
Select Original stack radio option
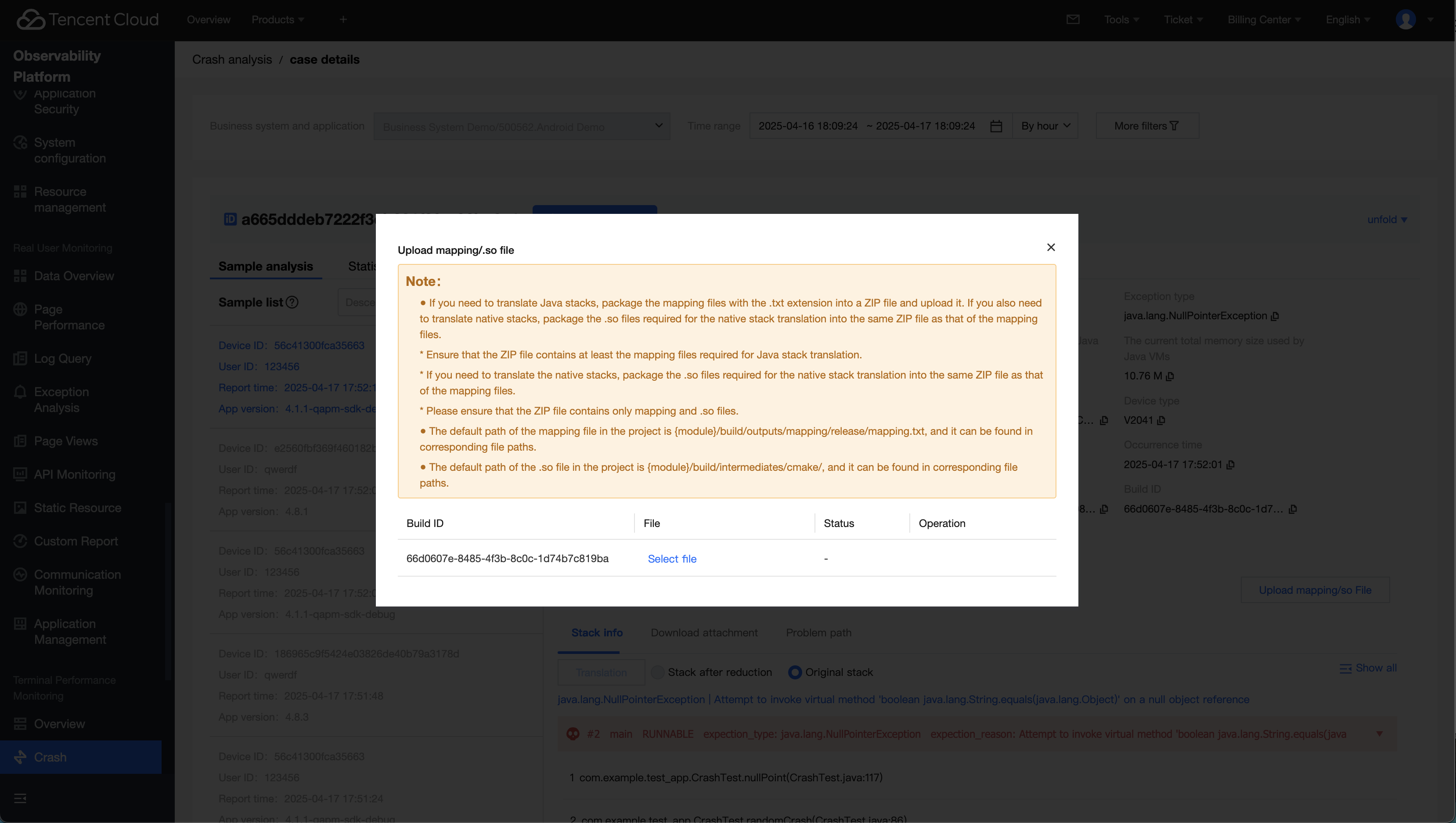pos(795,672)
